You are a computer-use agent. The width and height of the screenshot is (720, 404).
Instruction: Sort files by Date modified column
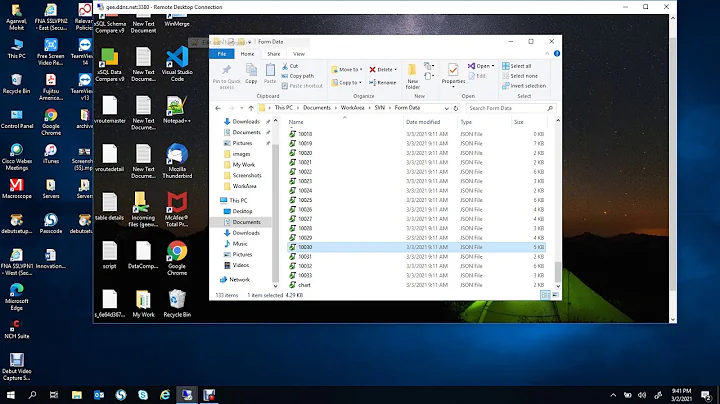click(424, 121)
